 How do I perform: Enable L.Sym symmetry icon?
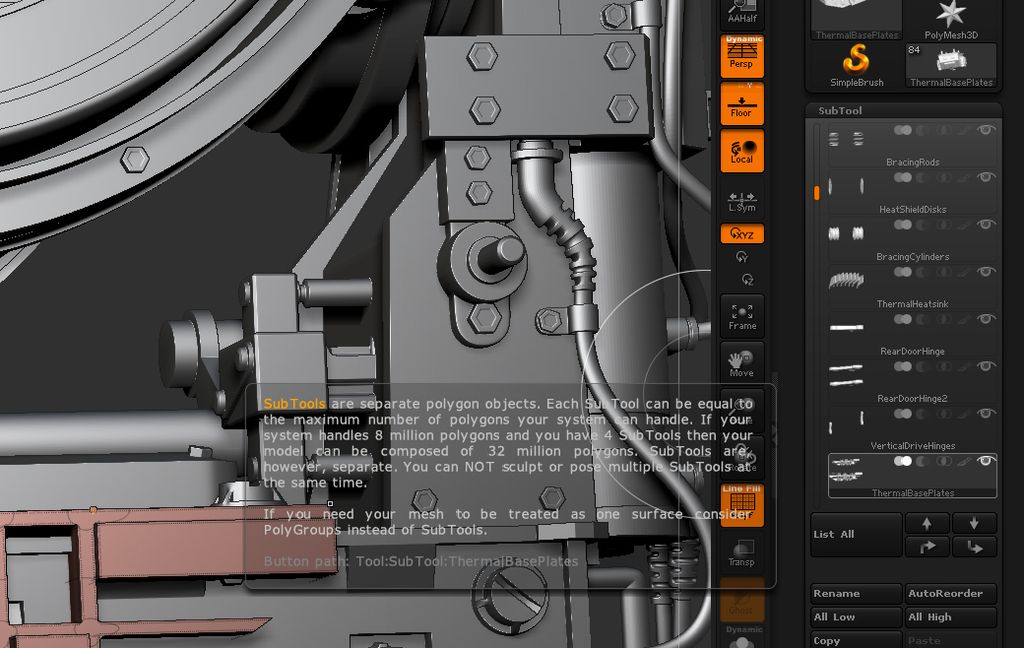(741, 200)
